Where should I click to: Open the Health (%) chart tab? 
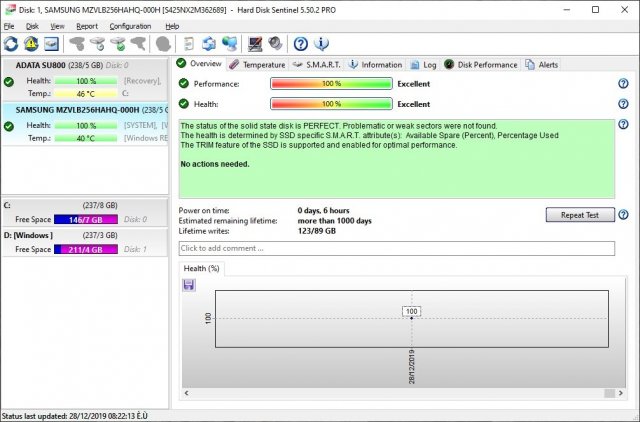[201, 268]
